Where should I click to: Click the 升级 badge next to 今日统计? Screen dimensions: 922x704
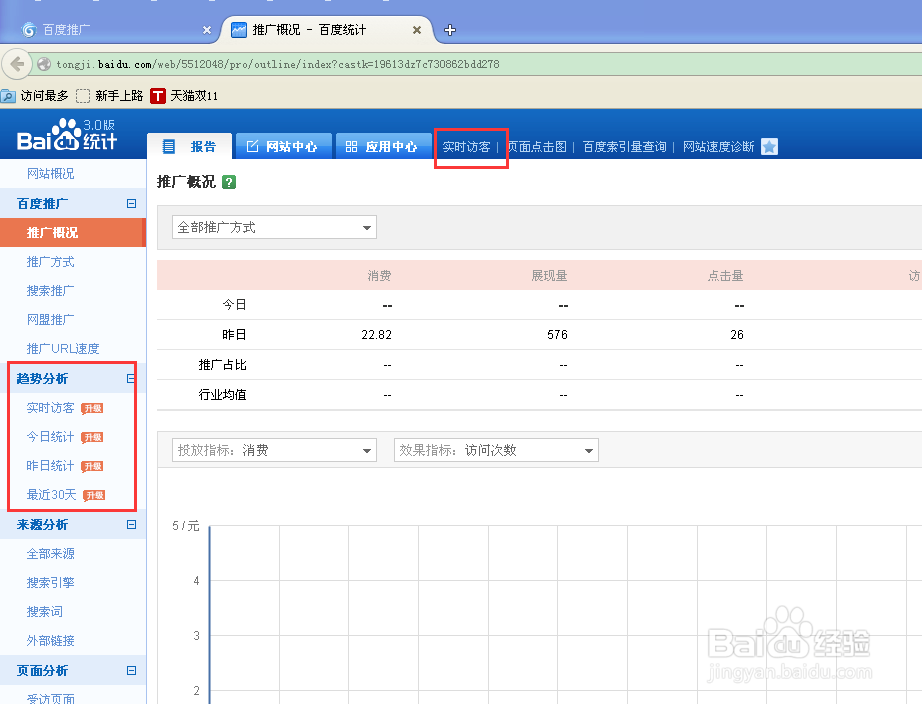(92, 437)
